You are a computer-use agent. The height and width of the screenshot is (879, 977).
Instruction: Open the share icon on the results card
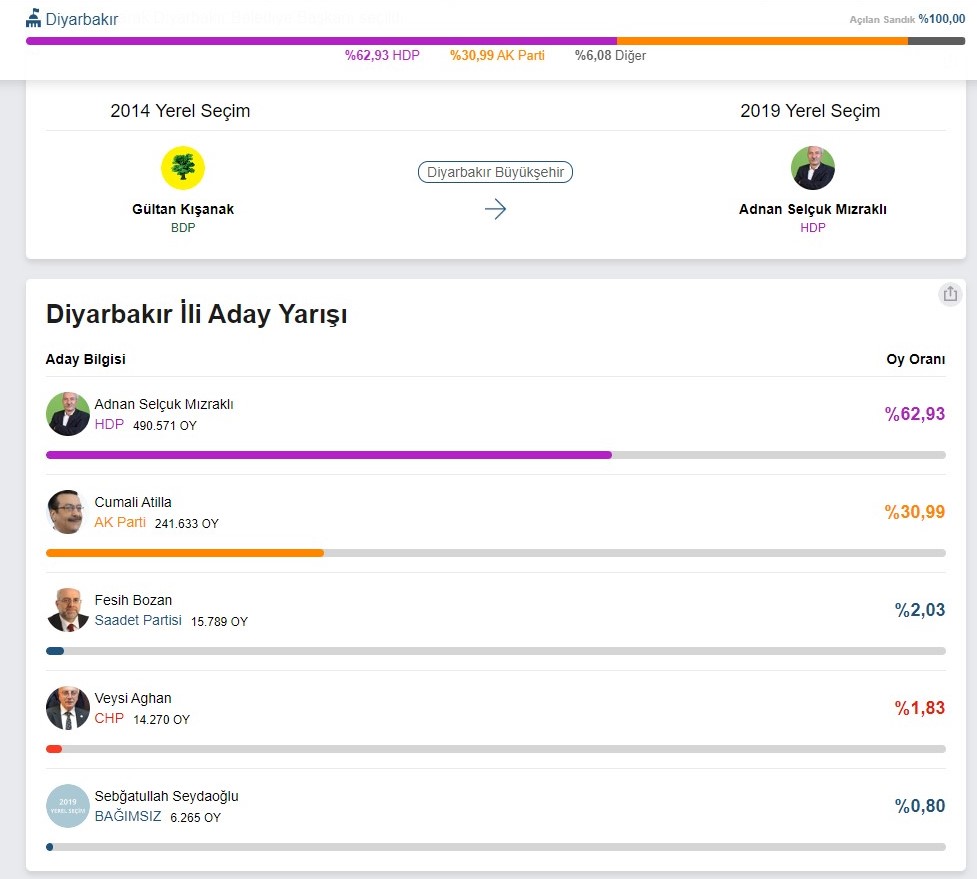(x=949, y=294)
